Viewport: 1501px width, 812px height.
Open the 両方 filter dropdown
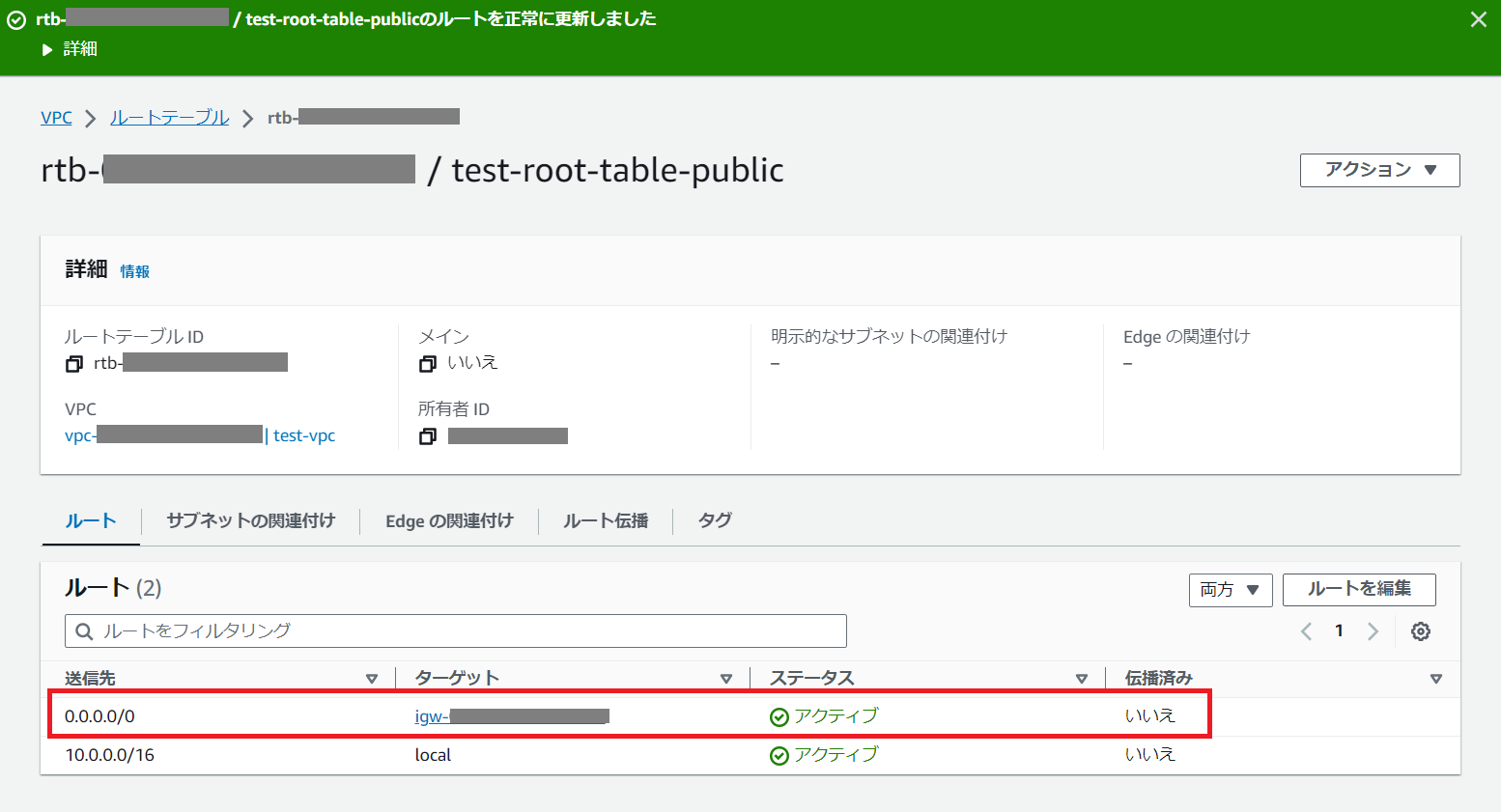click(1230, 590)
